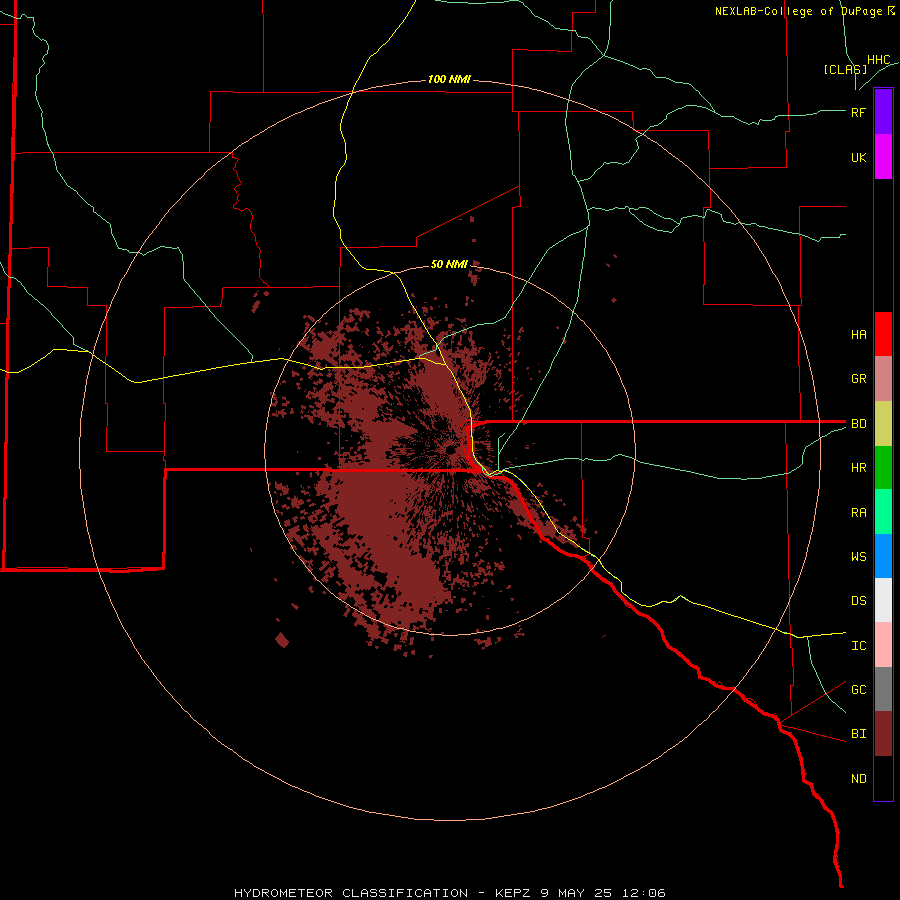This screenshot has height=900, width=900.
Task: Click the RA light-green legend swatch
Action: [883, 512]
